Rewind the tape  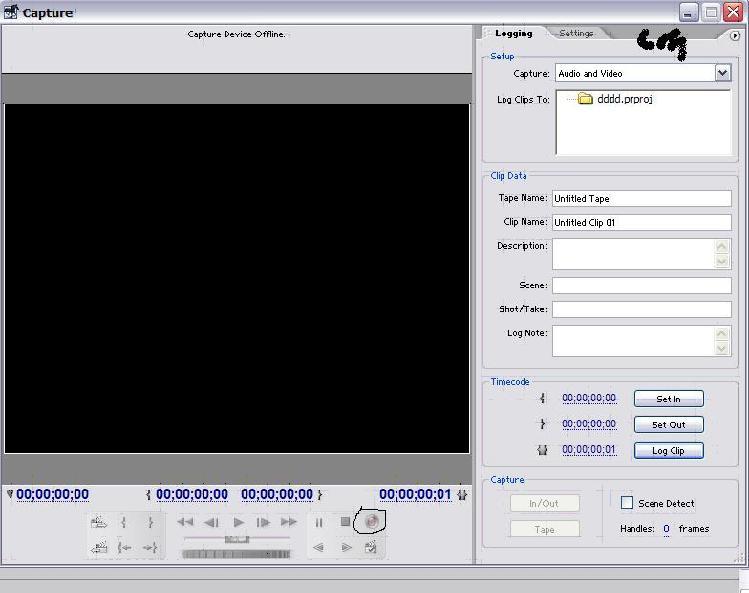click(185, 522)
